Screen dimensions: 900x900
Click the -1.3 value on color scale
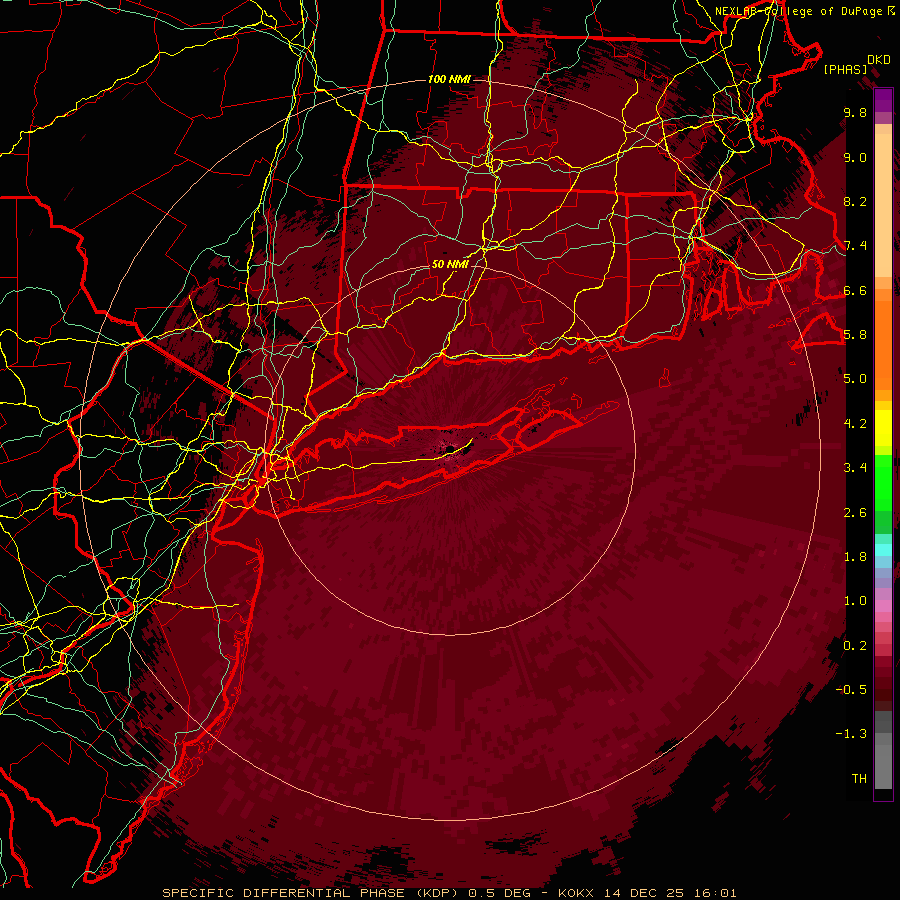coord(851,734)
